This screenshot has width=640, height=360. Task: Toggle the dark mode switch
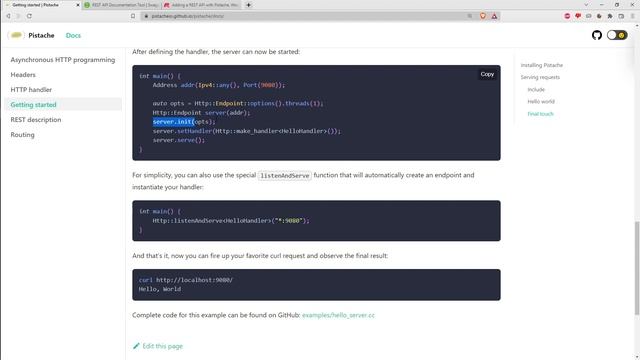pos(617,36)
